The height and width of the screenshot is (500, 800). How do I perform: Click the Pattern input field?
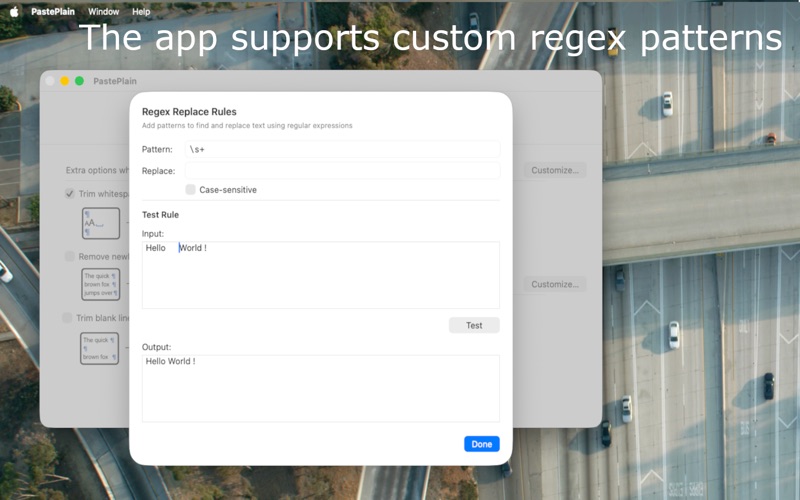tap(342, 149)
